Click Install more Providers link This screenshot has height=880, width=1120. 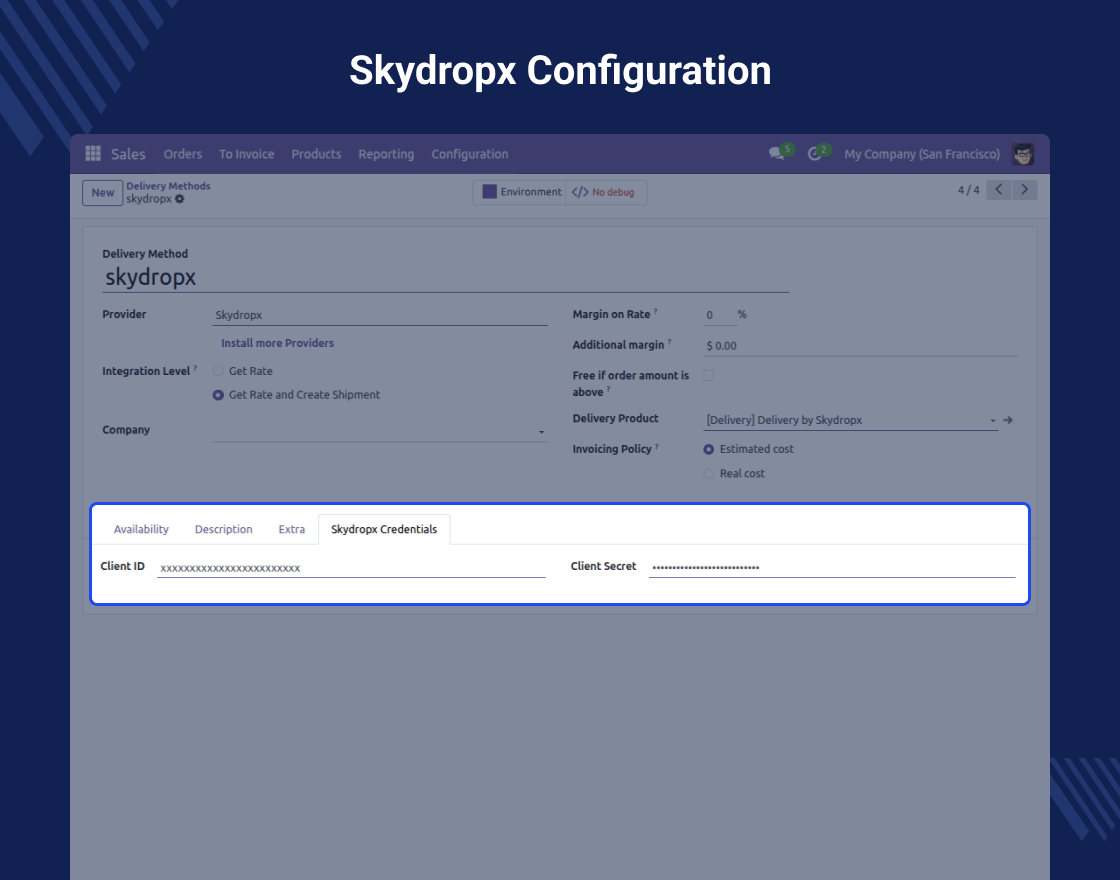(x=278, y=343)
